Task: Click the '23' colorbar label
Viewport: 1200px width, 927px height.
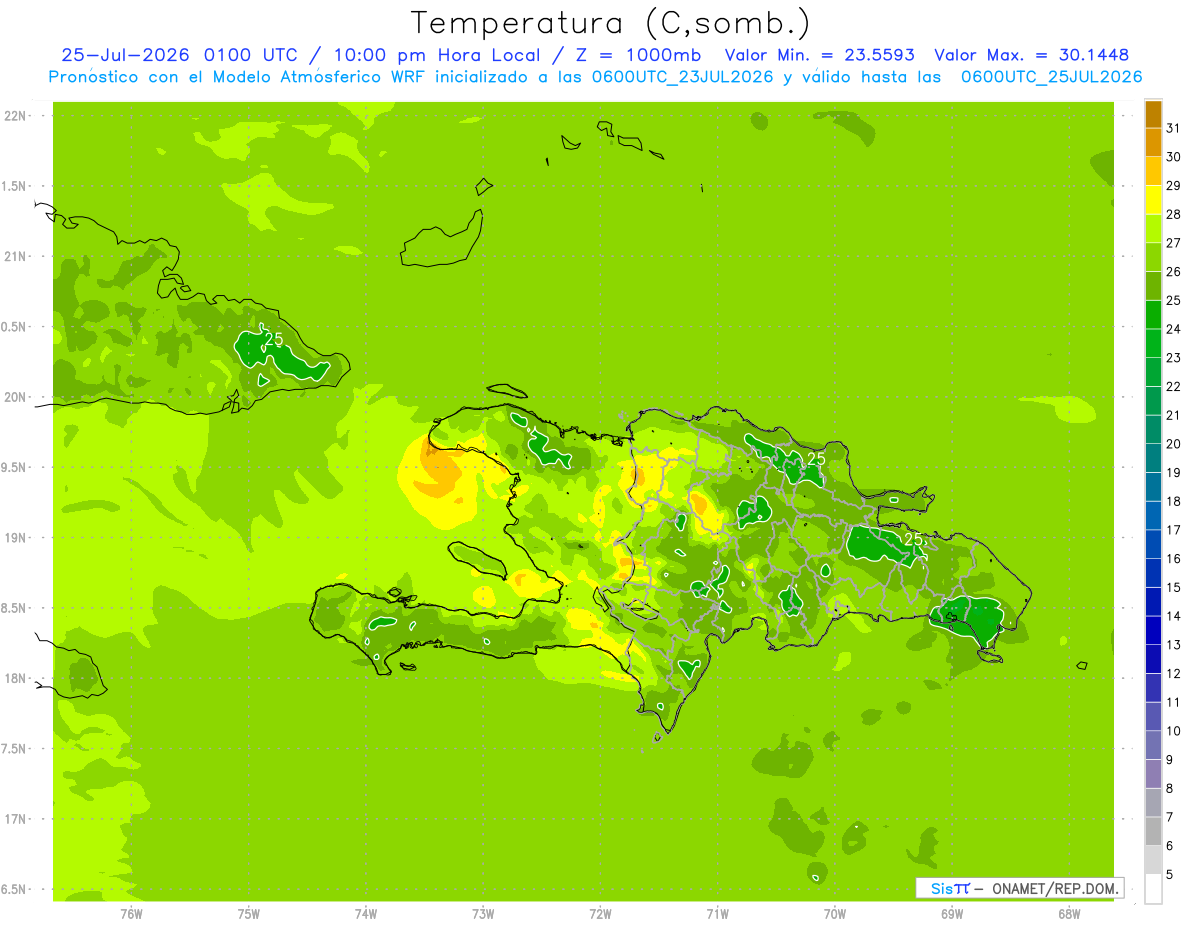Action: tap(1174, 358)
